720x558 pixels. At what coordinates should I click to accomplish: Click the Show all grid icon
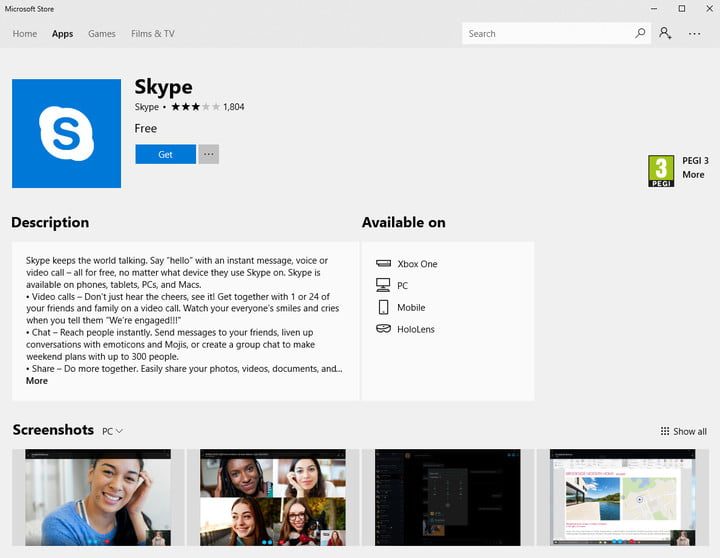click(x=665, y=431)
